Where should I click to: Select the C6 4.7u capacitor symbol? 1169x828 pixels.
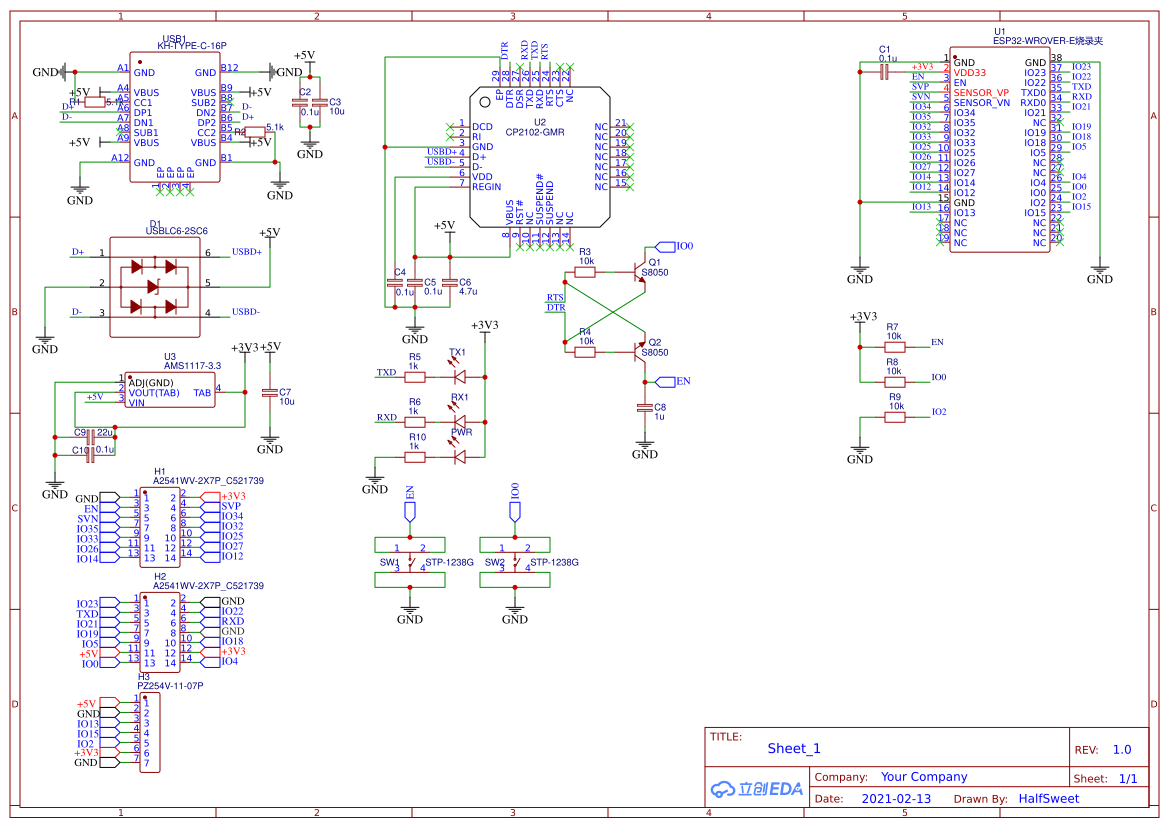pos(450,282)
